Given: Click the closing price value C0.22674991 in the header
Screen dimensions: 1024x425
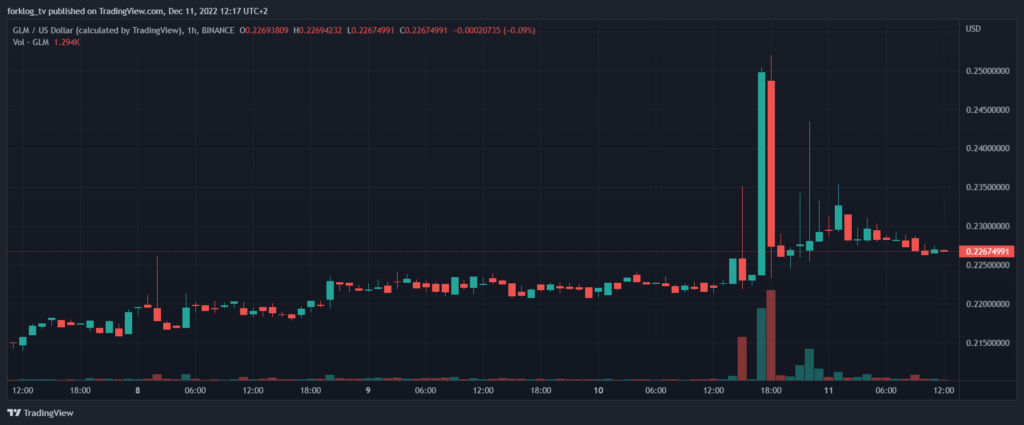Looking at the screenshot, I should [438, 30].
